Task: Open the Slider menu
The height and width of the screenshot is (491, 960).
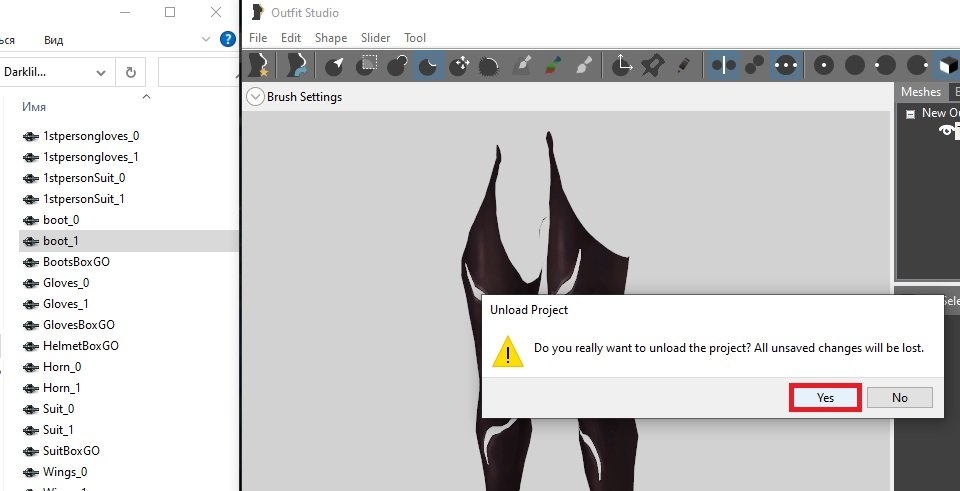Action: click(376, 38)
